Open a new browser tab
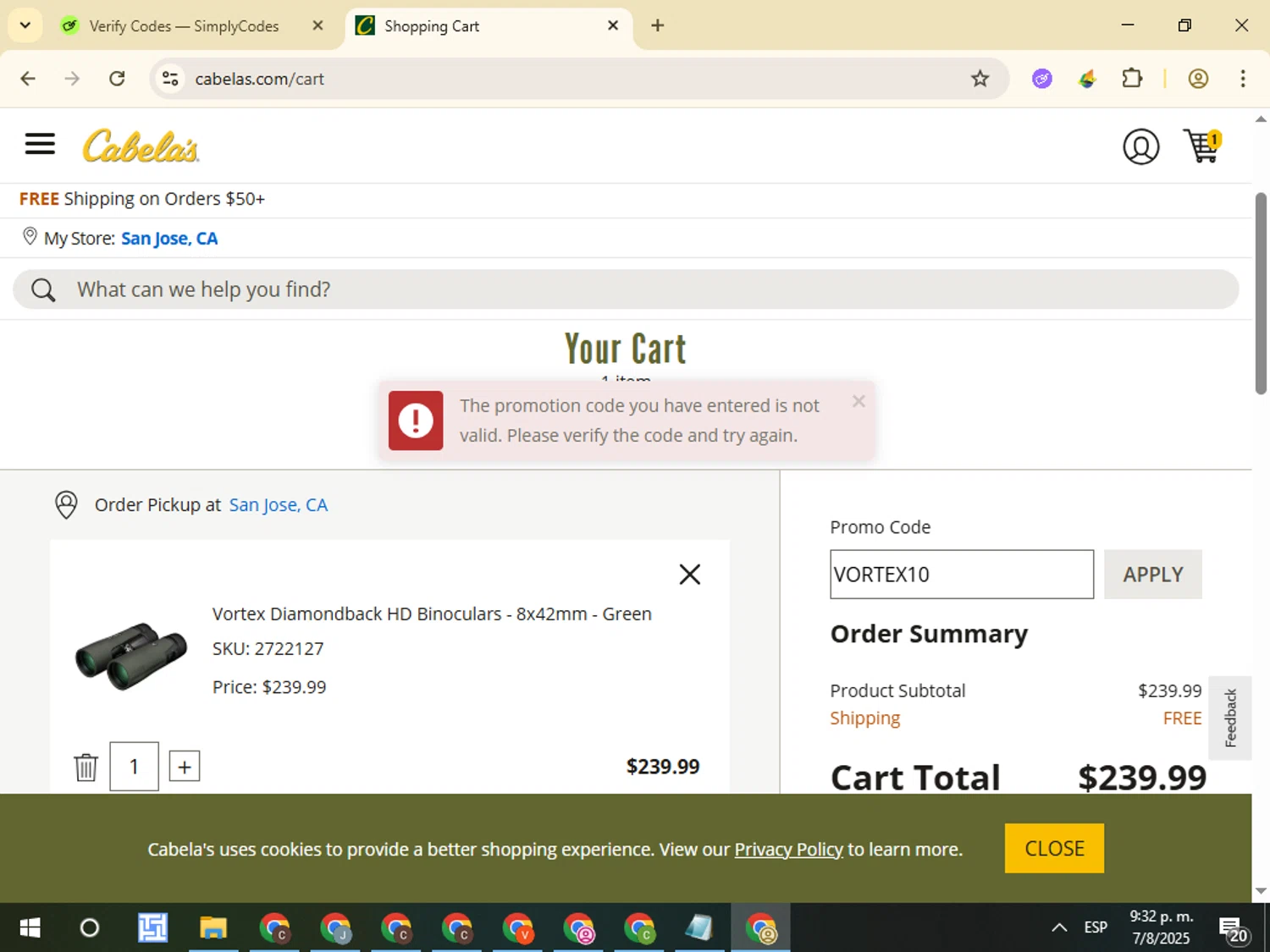Image resolution: width=1270 pixels, height=952 pixels. pyautogui.click(x=657, y=25)
